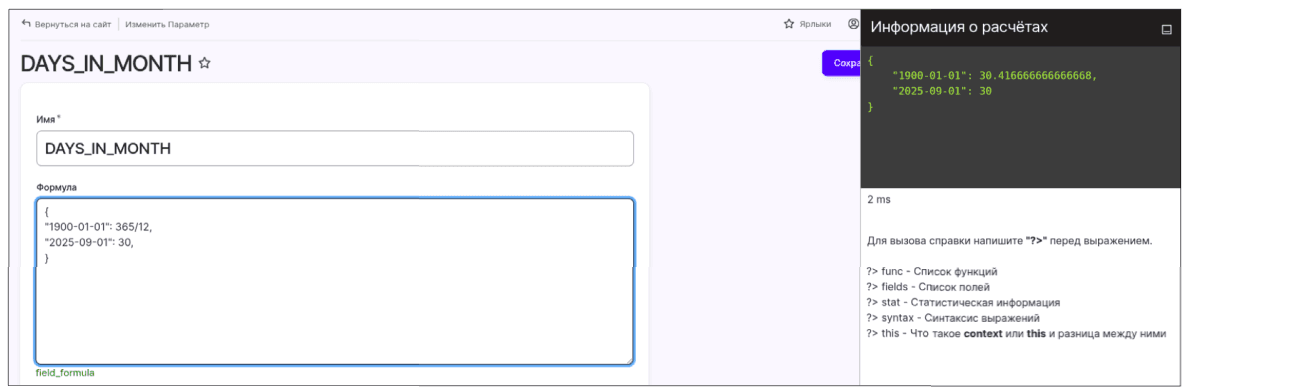Click inside the Формула text area

335,281
